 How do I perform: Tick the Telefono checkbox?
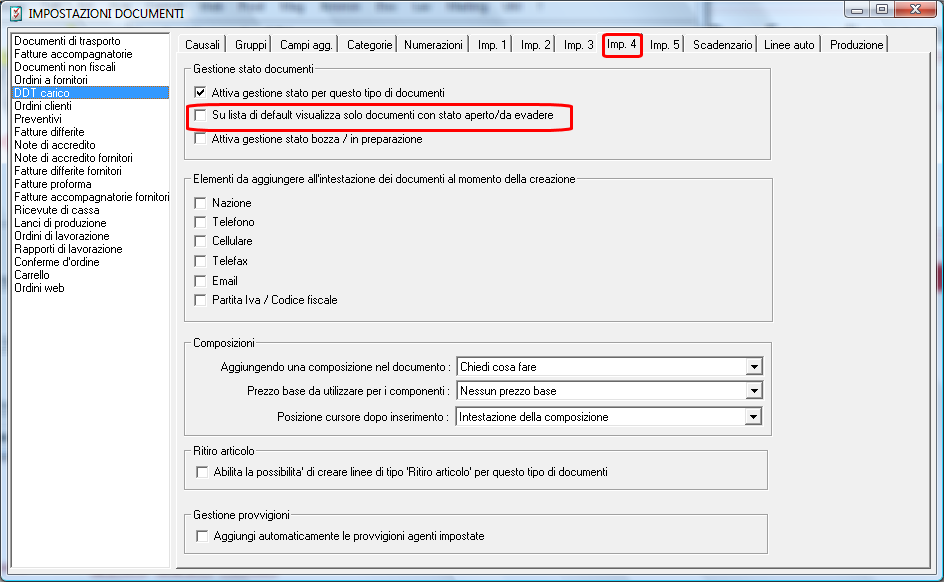tap(200, 222)
